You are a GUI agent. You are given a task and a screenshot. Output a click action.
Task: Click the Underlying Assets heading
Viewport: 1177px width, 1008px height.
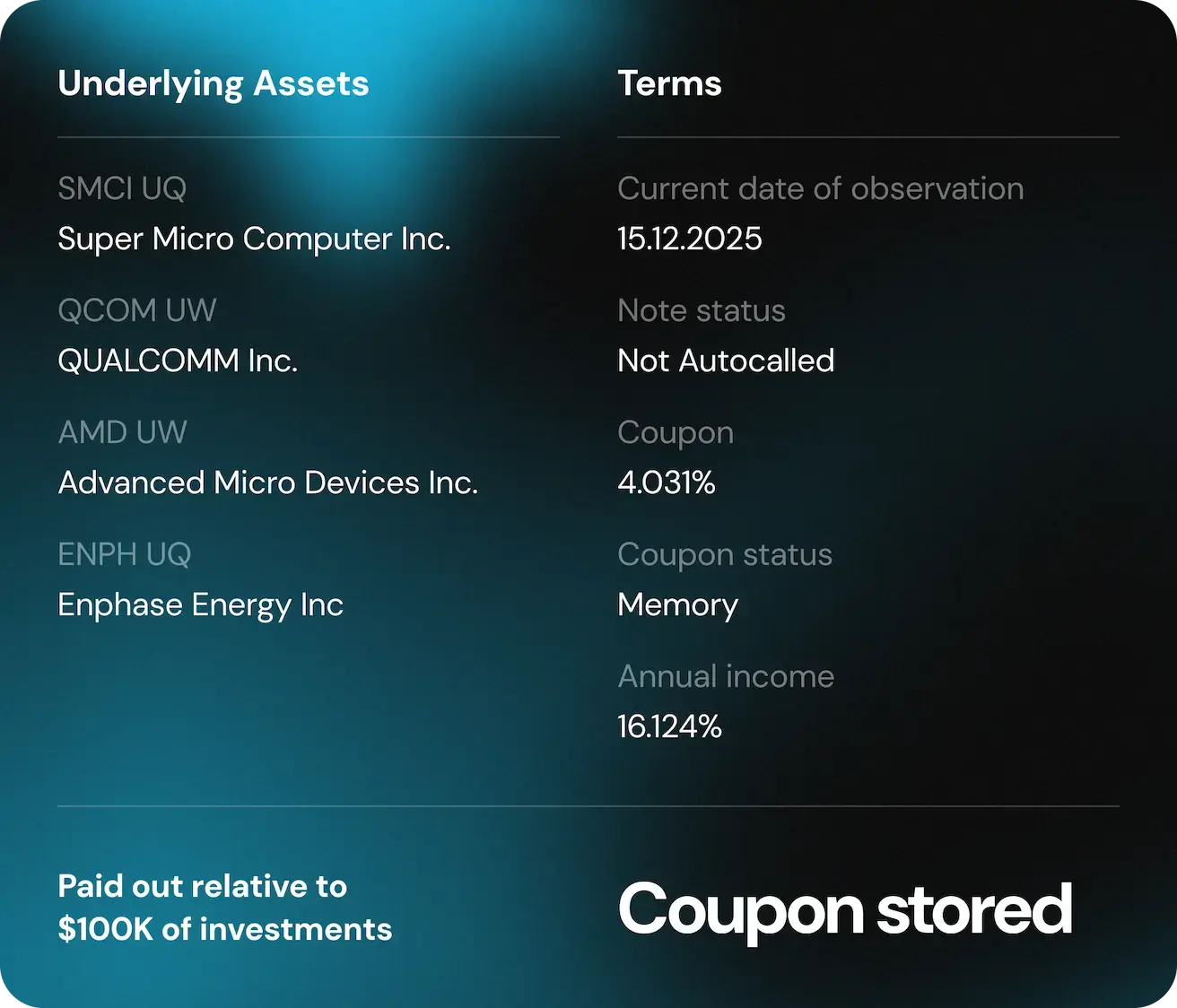coord(214,83)
